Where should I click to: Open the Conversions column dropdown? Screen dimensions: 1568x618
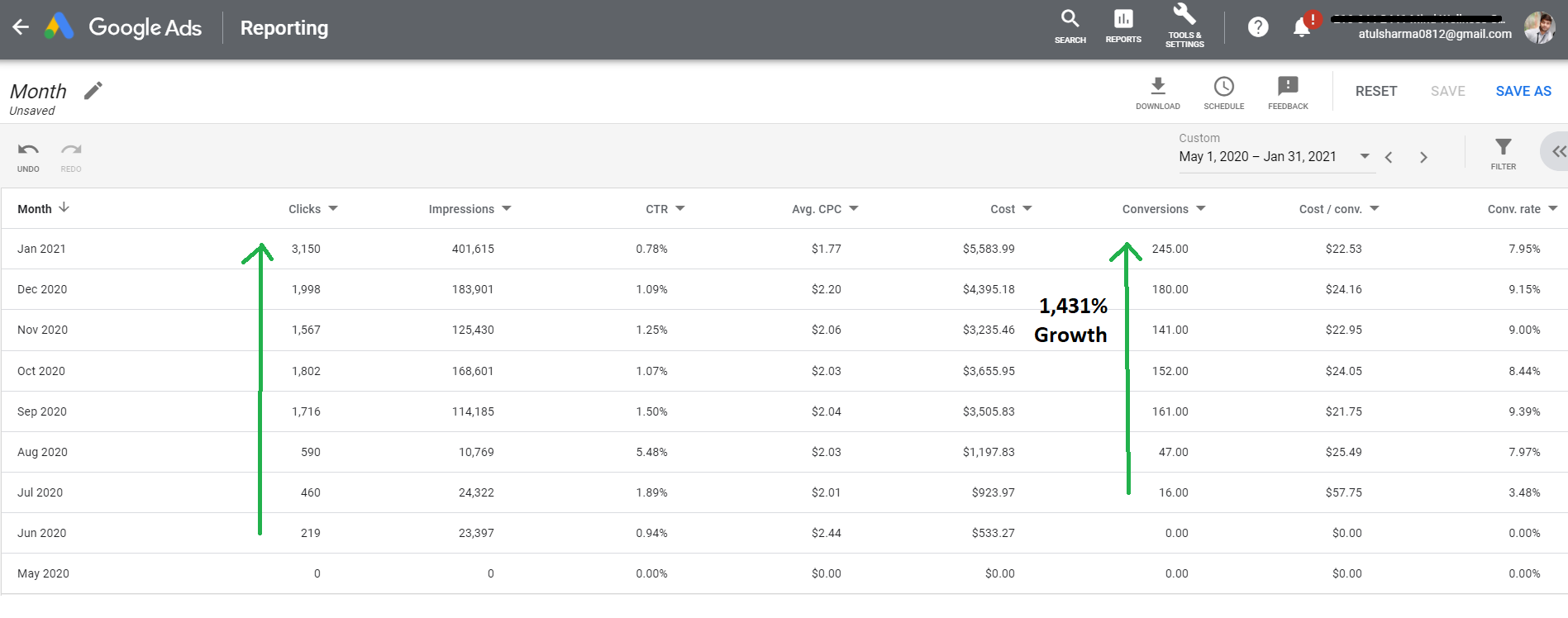[1201, 209]
